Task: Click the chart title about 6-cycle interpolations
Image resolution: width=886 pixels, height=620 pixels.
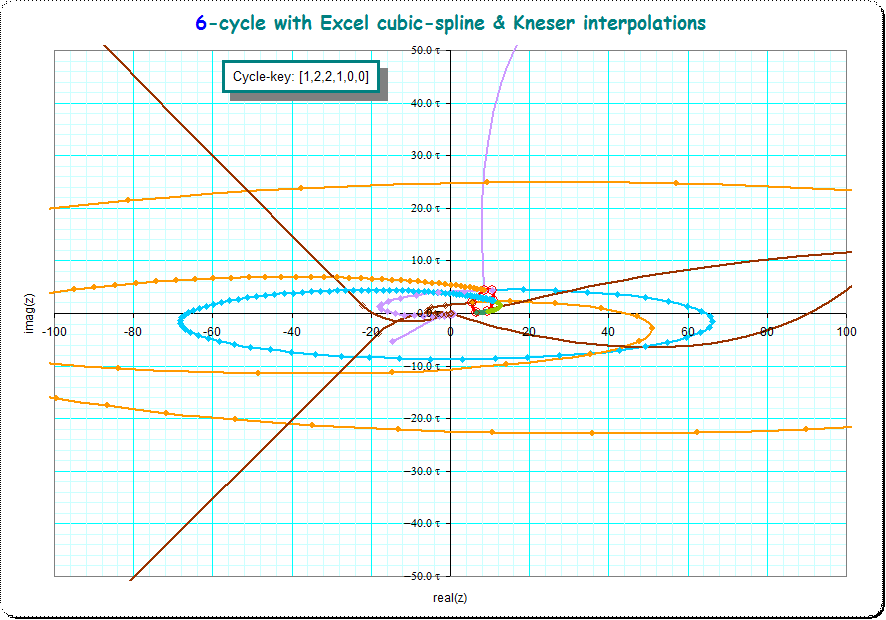Action: tap(450, 22)
